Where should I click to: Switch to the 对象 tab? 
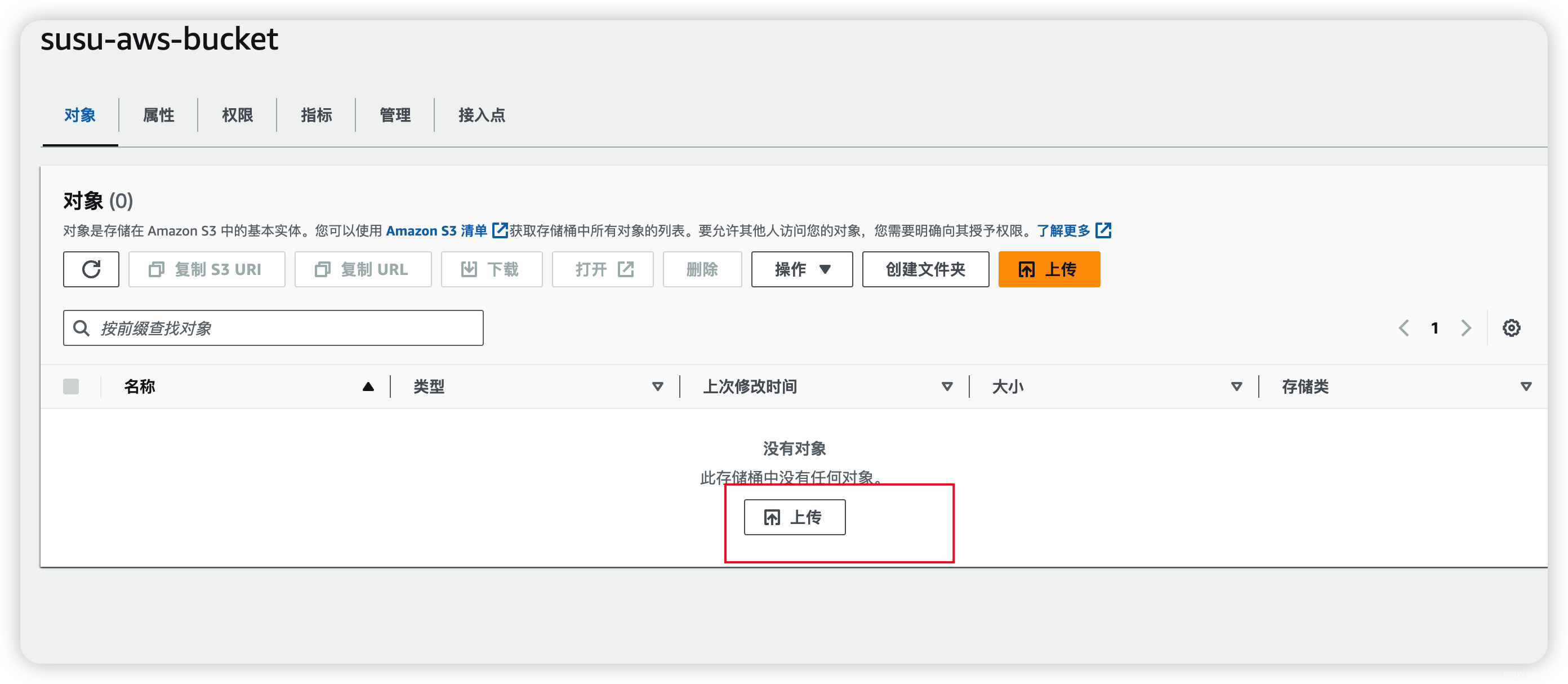coord(80,115)
